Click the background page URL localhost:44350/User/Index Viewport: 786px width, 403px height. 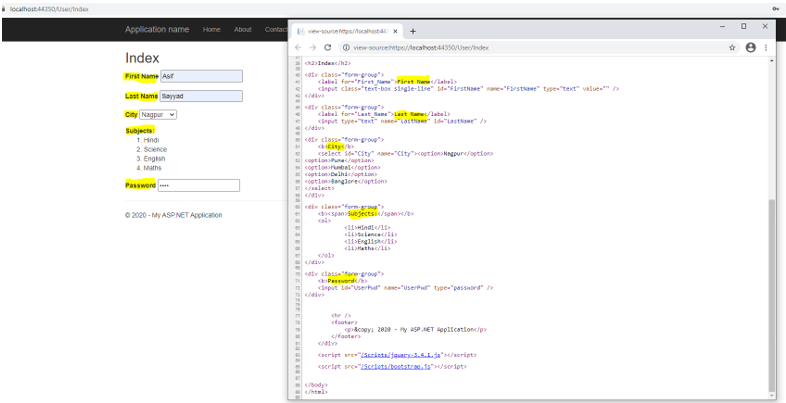[49, 9]
